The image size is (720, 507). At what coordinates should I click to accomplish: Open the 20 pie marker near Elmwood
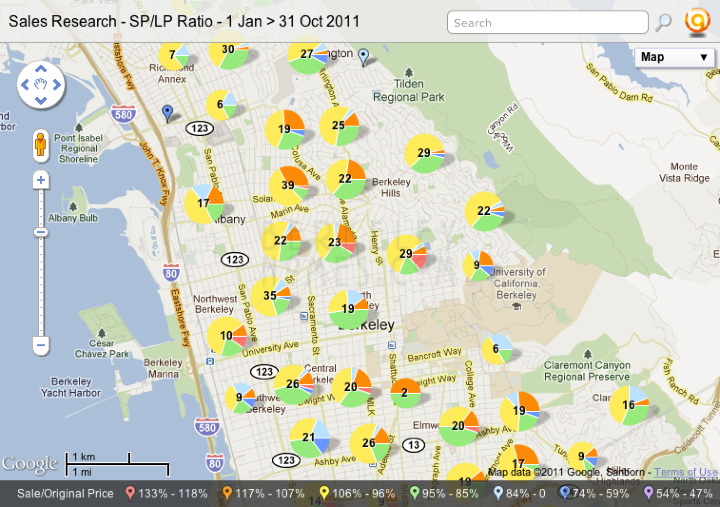(x=459, y=426)
